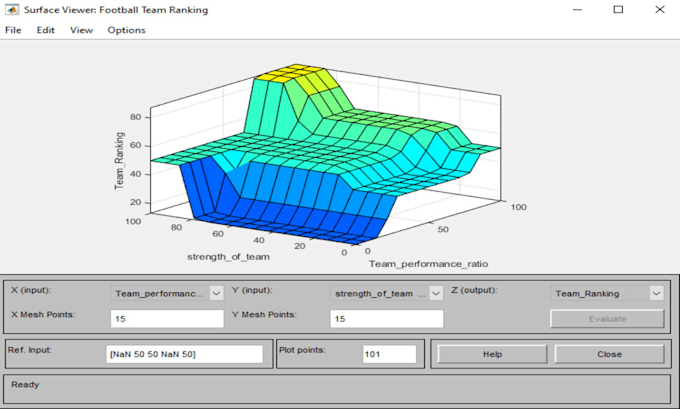The height and width of the screenshot is (409, 680).
Task: Click the yellow peak of the surface plot
Action: click(x=291, y=73)
